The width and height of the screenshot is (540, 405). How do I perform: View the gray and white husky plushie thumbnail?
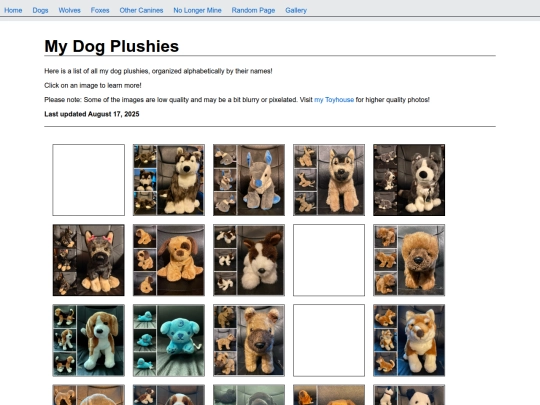pos(409,180)
